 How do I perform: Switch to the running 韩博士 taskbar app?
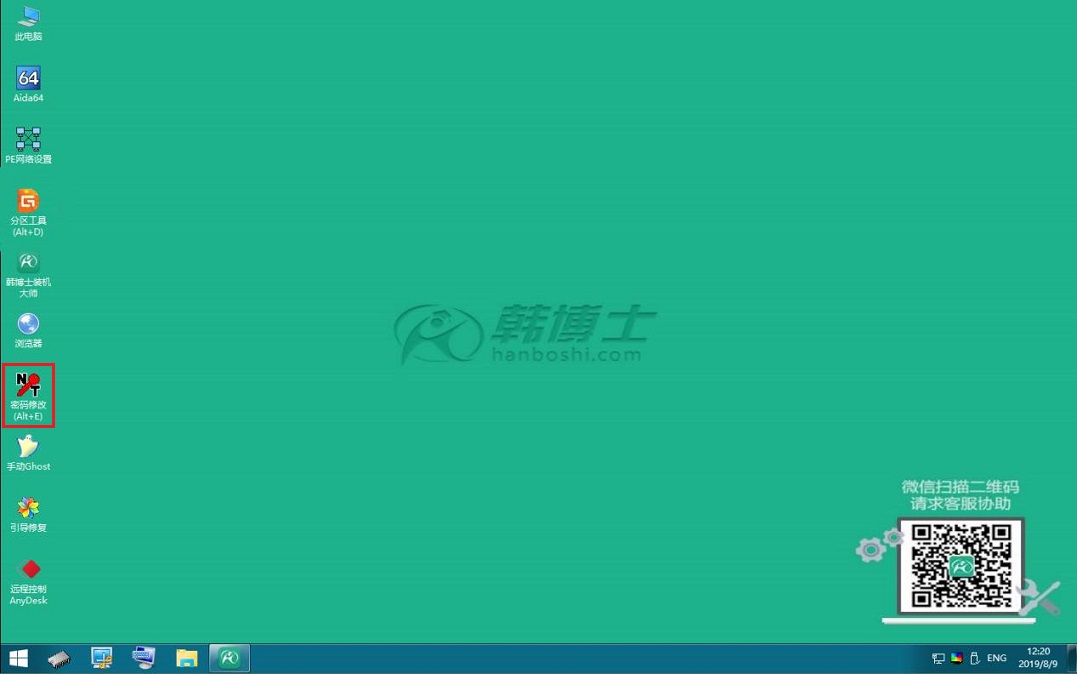[x=229, y=658]
